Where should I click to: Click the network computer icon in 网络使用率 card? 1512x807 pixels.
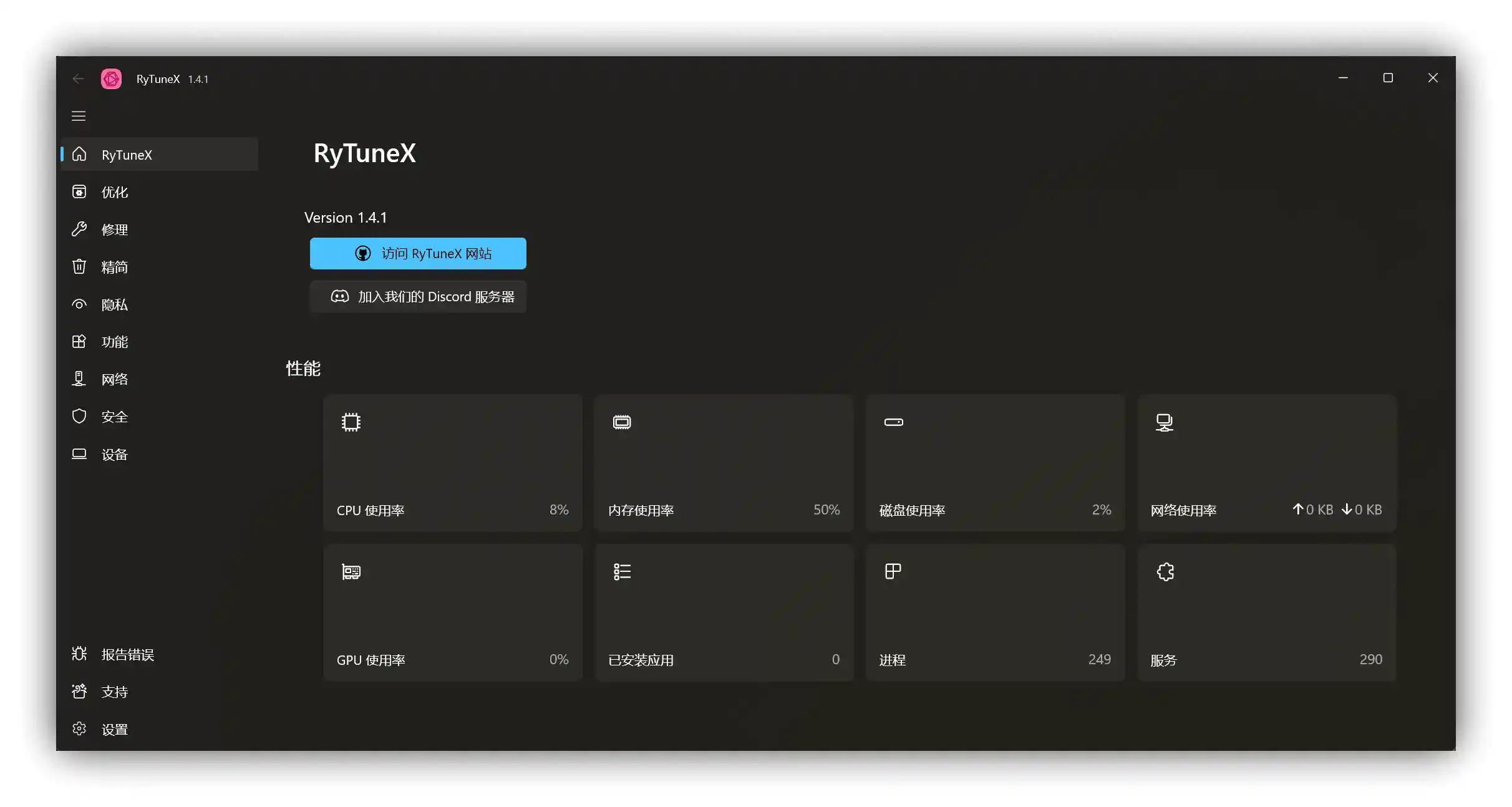(1165, 423)
